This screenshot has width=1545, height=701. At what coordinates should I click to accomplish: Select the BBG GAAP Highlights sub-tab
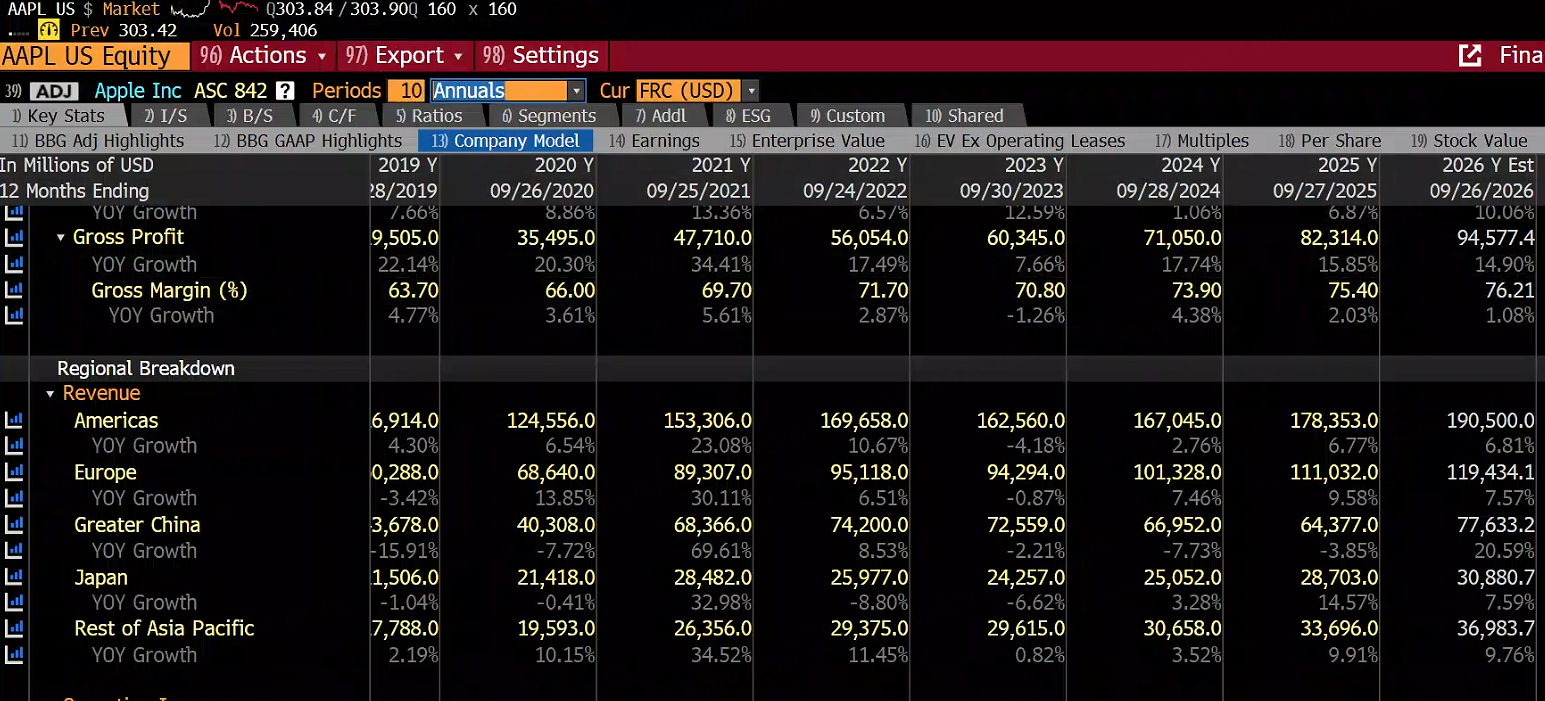tap(308, 141)
